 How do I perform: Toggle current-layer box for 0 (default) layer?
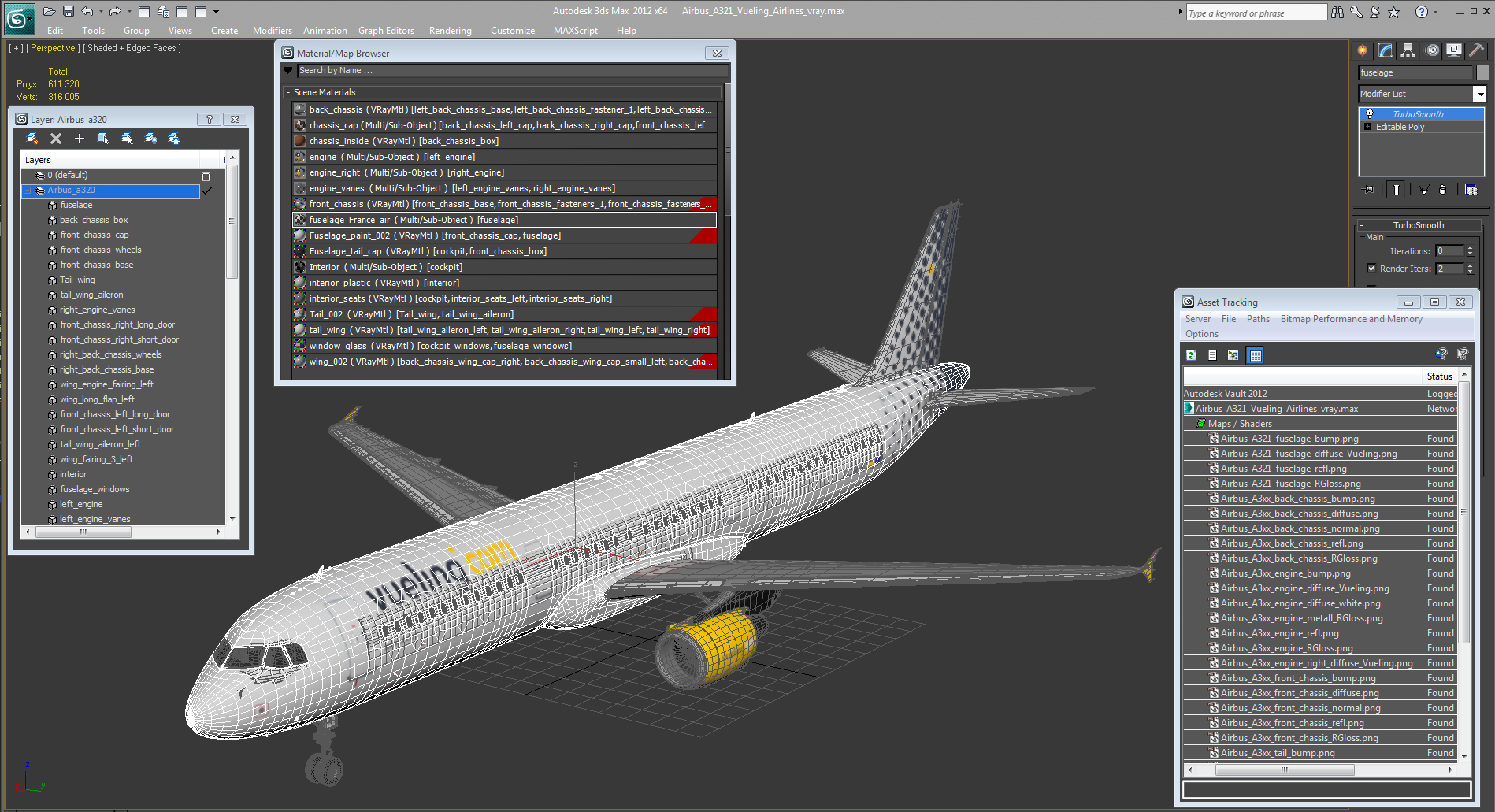pos(206,176)
